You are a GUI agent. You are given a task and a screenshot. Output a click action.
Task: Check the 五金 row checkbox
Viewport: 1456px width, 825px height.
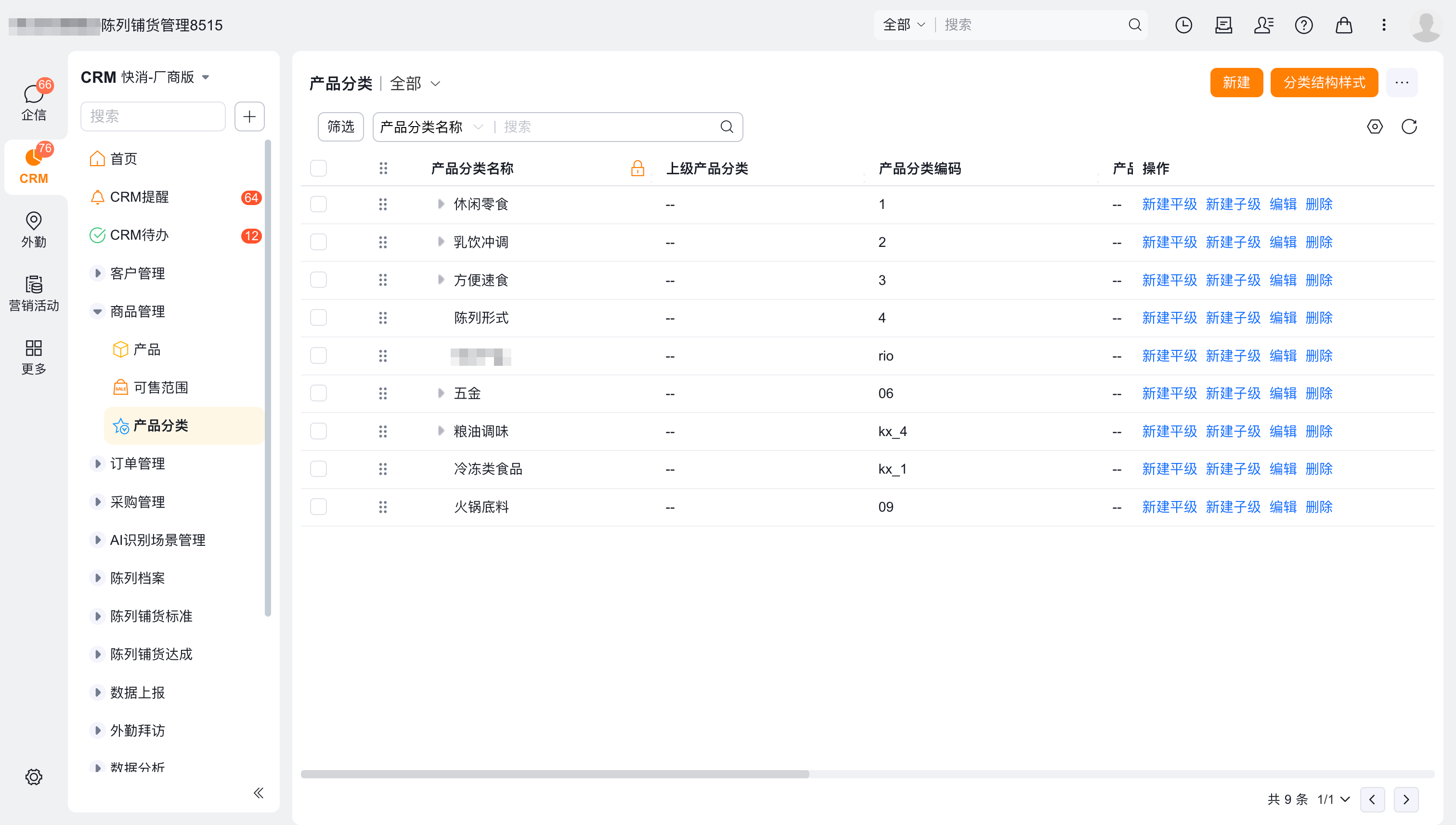(x=319, y=393)
